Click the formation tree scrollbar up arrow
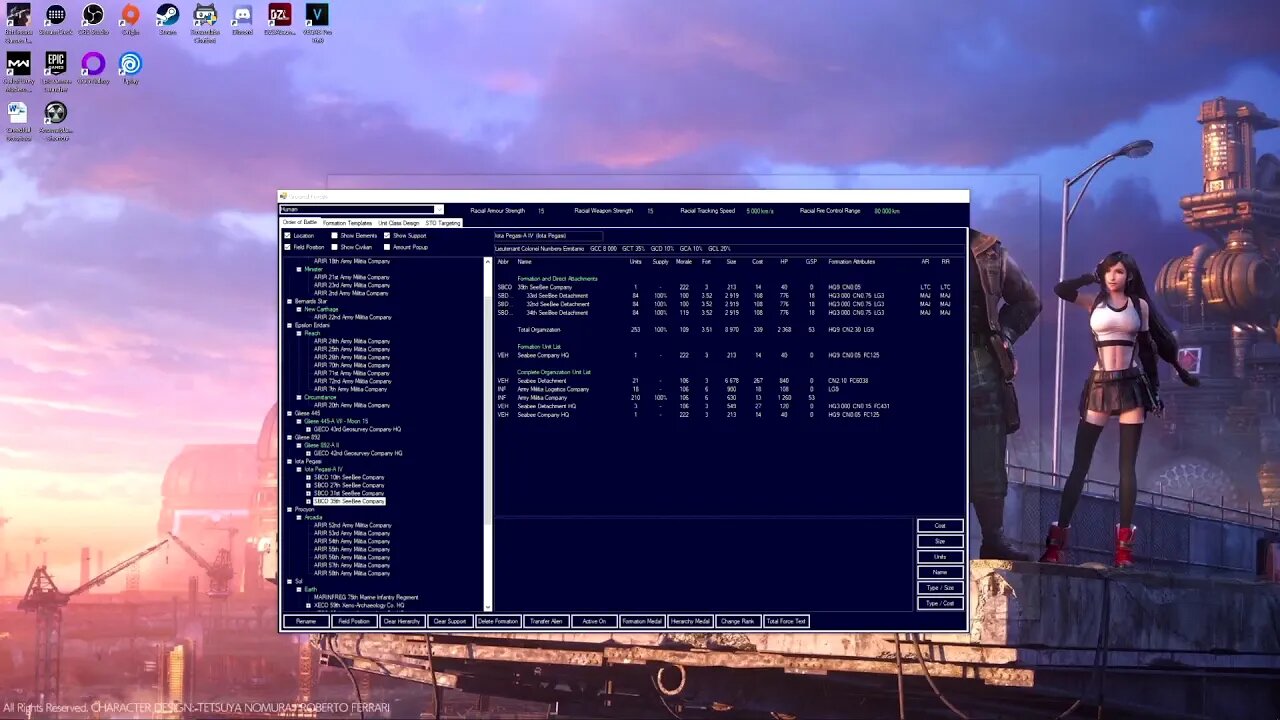This screenshot has width=1280, height=720. pos(488,260)
